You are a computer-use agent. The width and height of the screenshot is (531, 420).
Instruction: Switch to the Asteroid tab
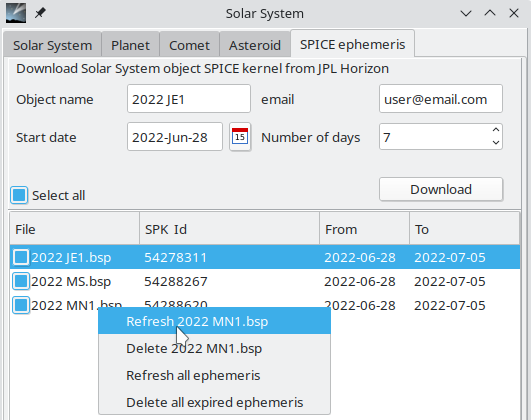click(255, 45)
